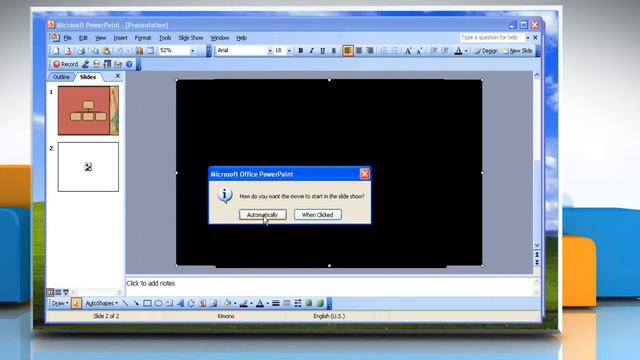Open the Window menu

point(220,38)
